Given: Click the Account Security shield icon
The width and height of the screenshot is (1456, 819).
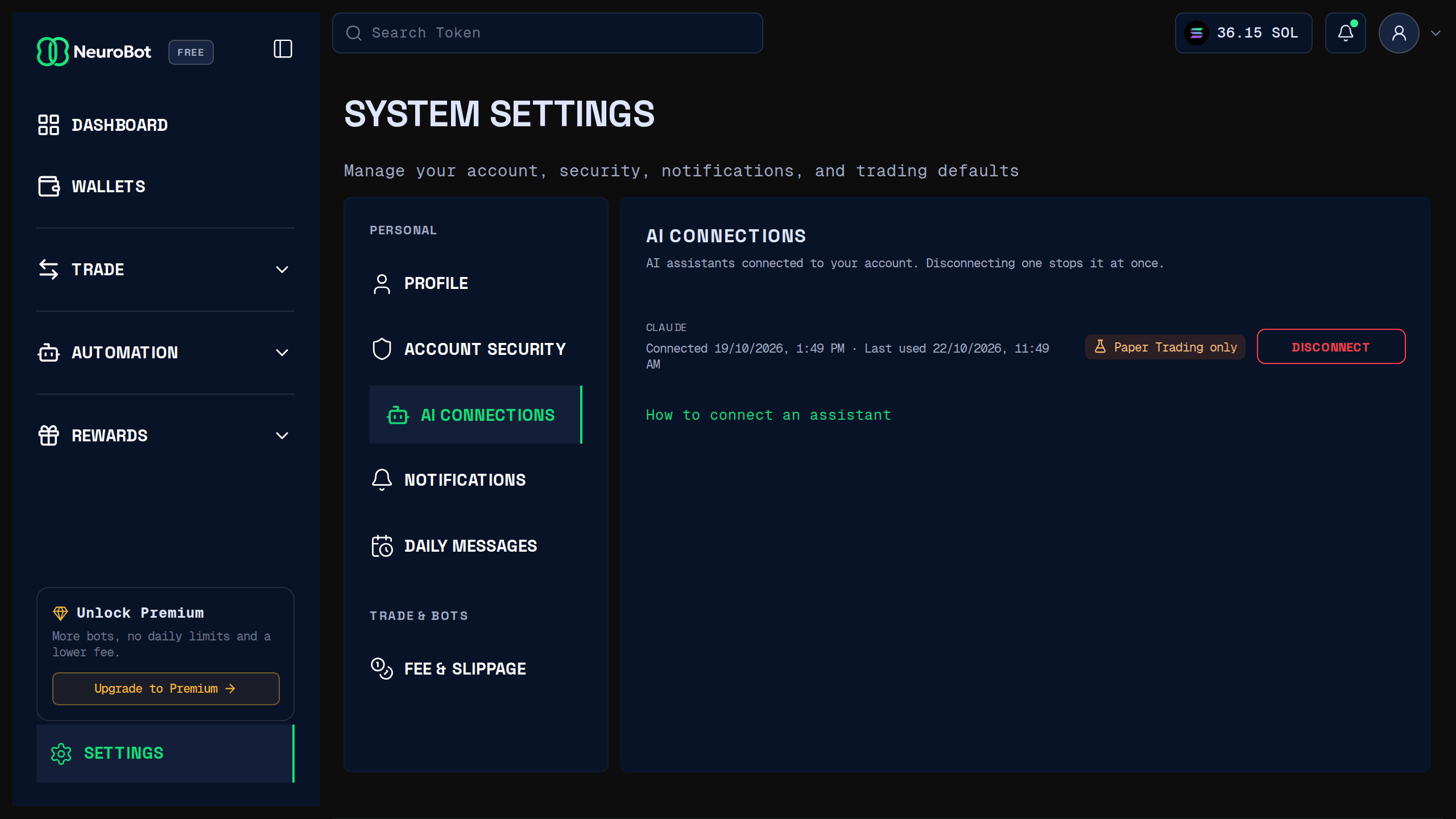Looking at the screenshot, I should coord(382,349).
